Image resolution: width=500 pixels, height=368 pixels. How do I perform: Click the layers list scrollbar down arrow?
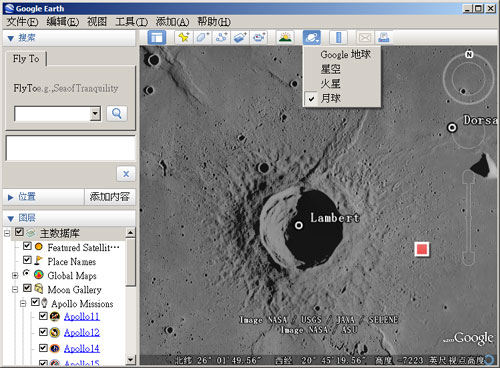[131, 360]
